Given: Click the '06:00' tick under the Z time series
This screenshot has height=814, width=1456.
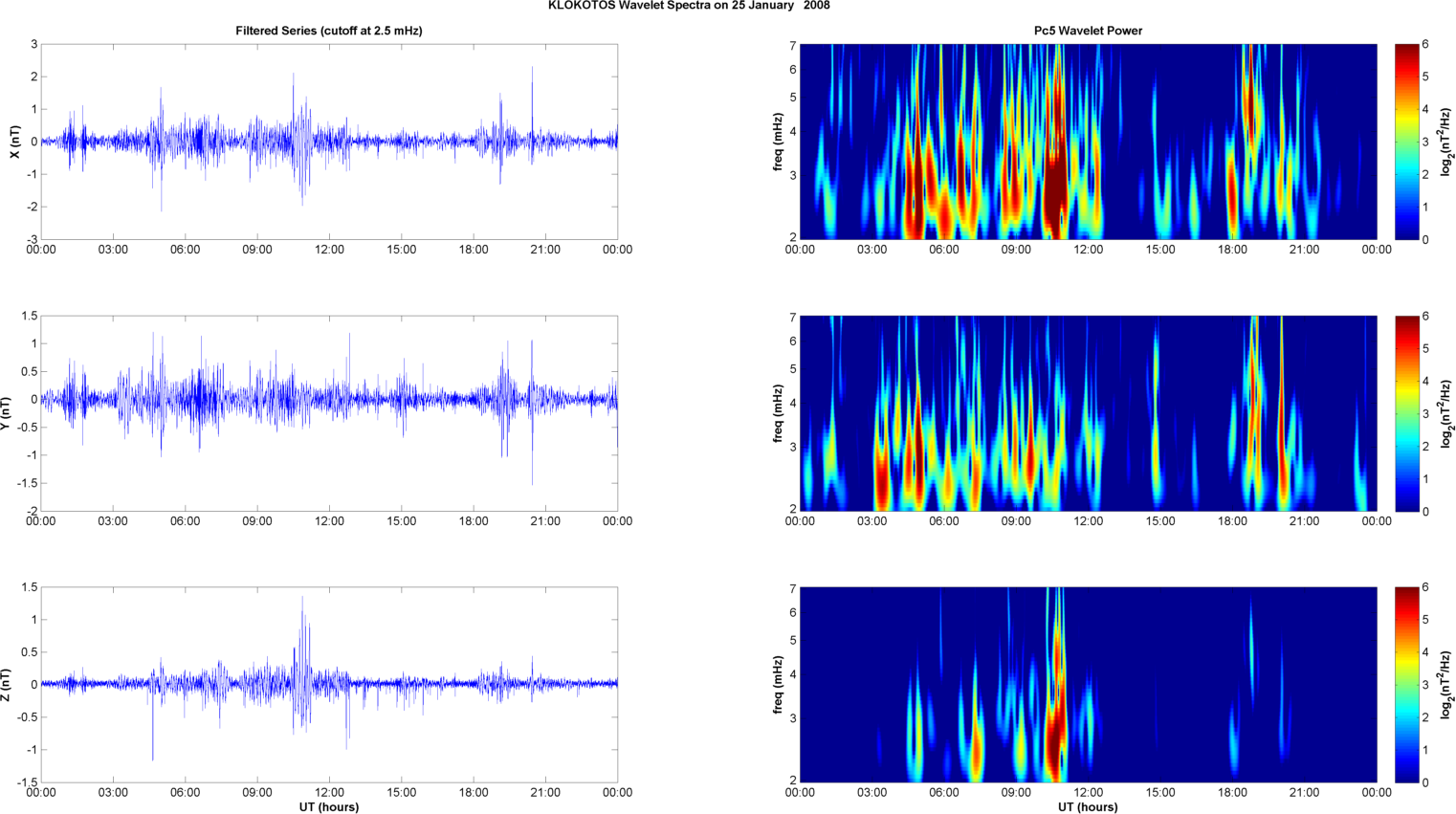Looking at the screenshot, I should pyautogui.click(x=185, y=792).
